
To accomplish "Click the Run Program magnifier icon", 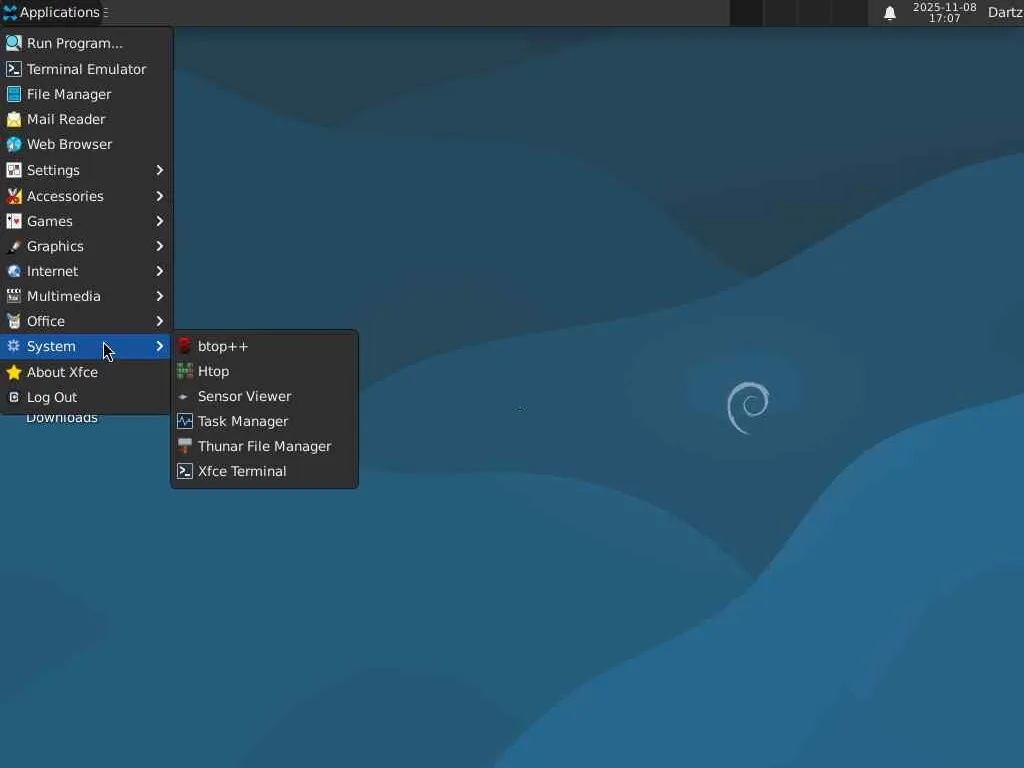I will (14, 43).
